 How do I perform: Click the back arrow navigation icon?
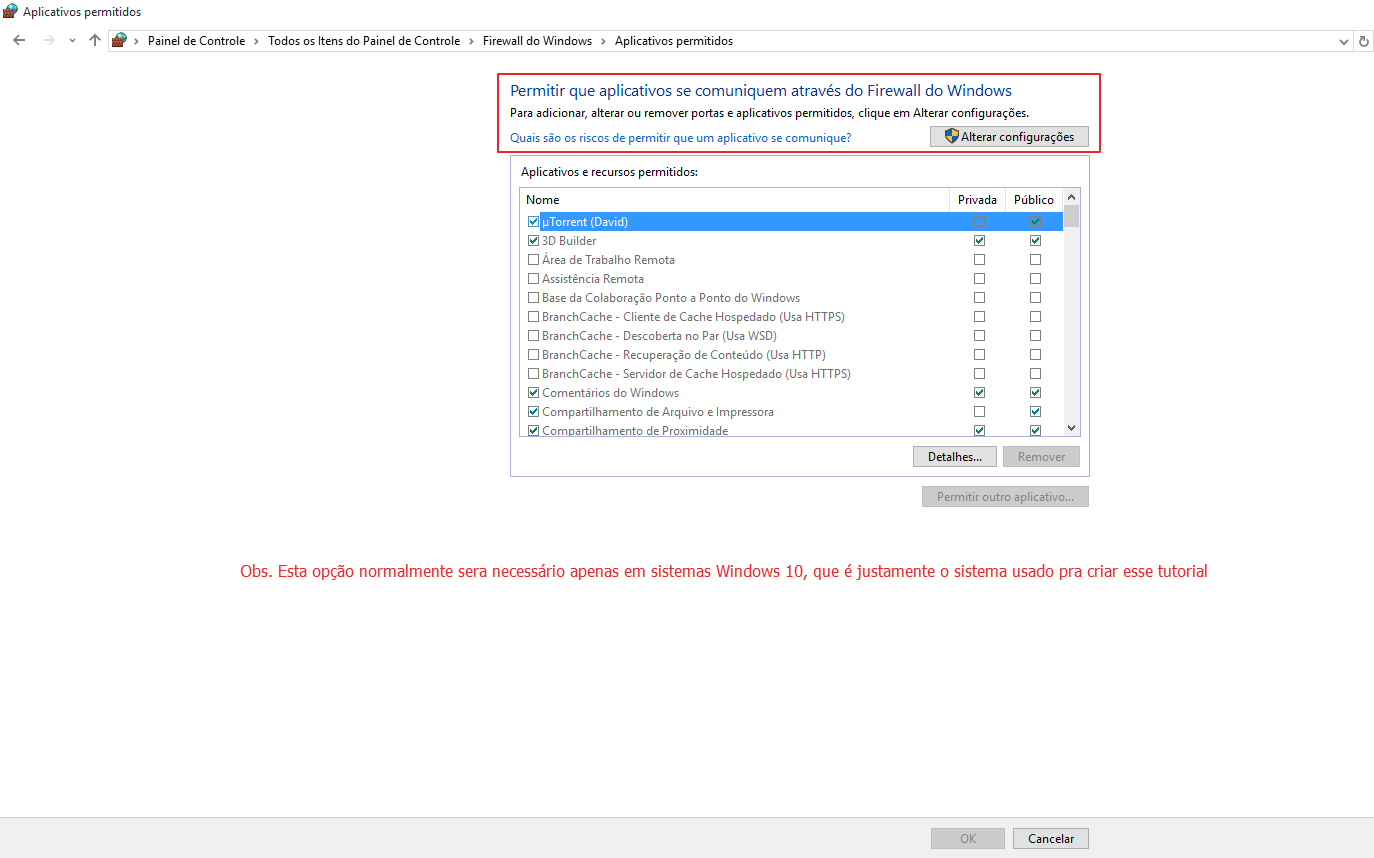[x=19, y=41]
